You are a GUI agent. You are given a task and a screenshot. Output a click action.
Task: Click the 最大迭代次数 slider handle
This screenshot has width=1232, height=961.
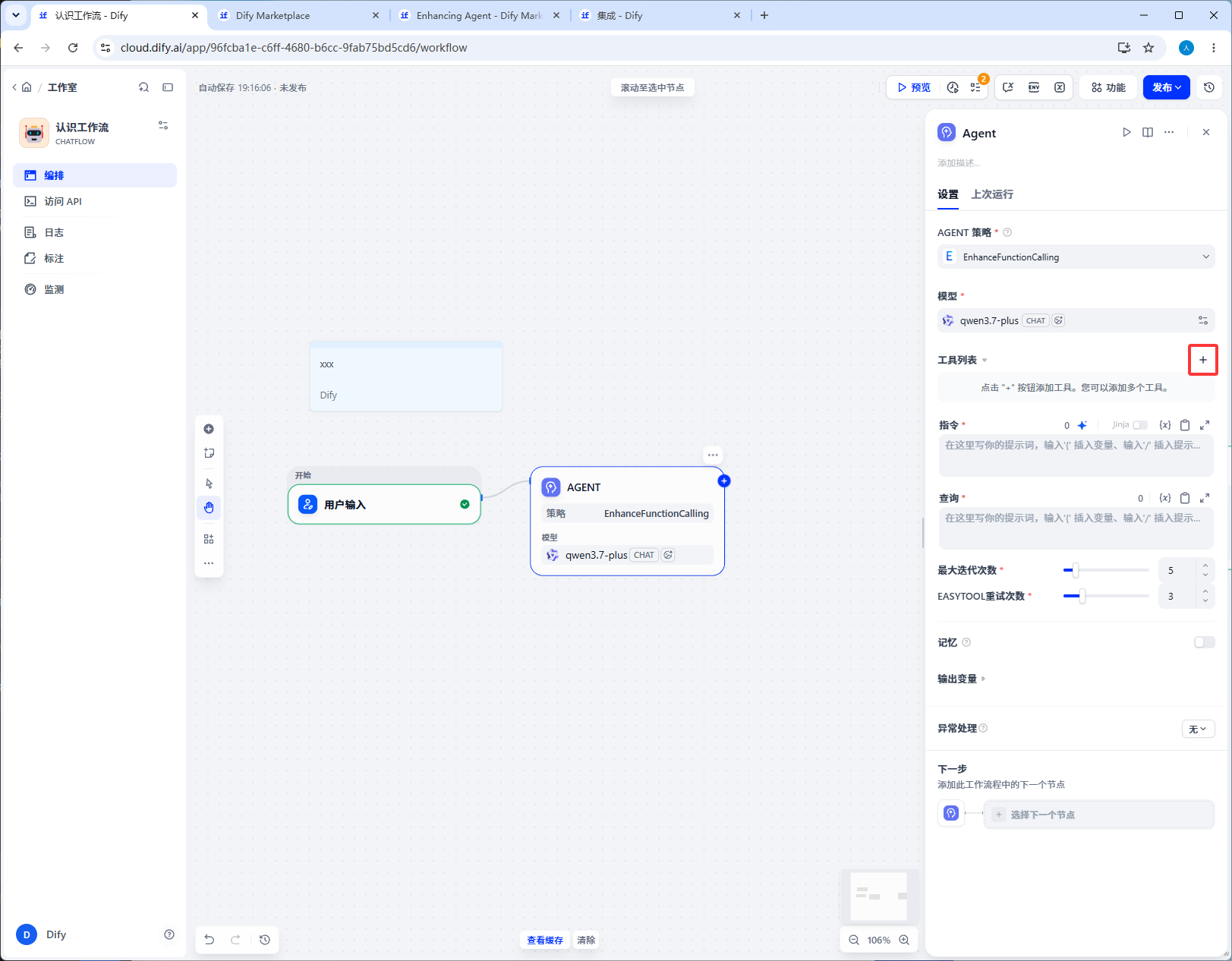pos(1075,570)
